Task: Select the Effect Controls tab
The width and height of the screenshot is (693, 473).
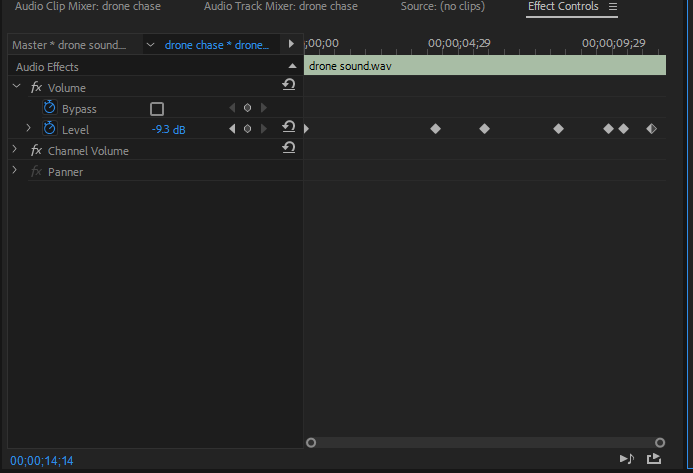Action: pyautogui.click(x=563, y=6)
